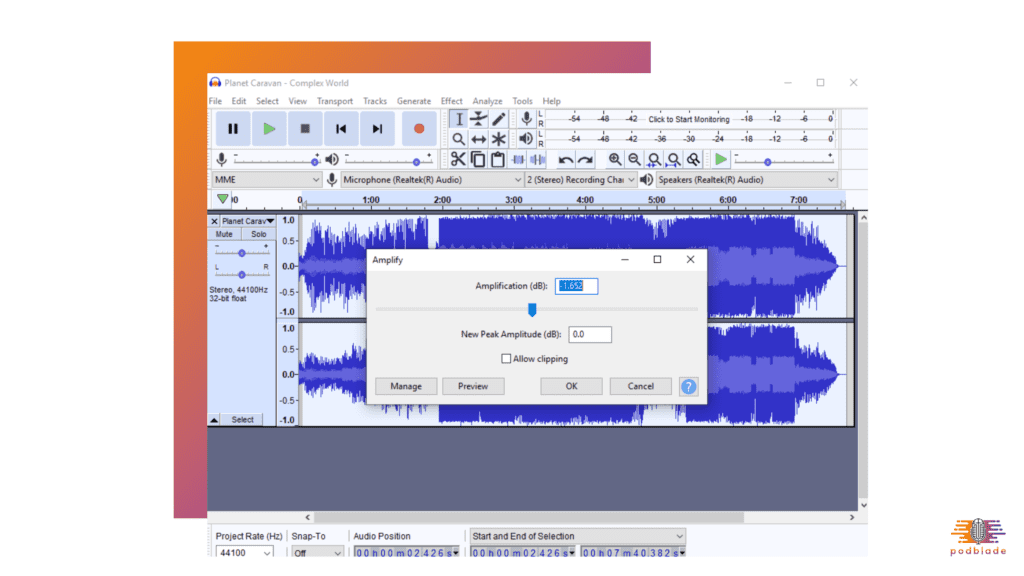
Task: Redo the last undone action
Action: coord(585,159)
